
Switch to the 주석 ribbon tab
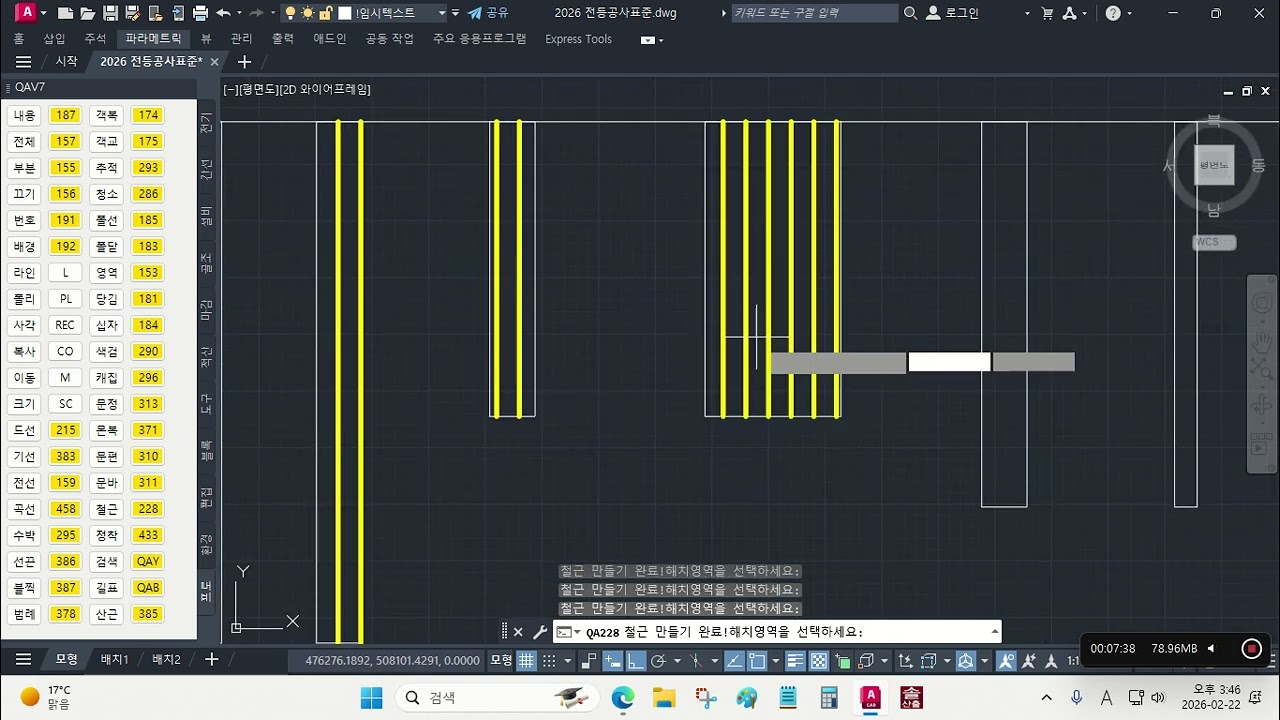click(95, 39)
